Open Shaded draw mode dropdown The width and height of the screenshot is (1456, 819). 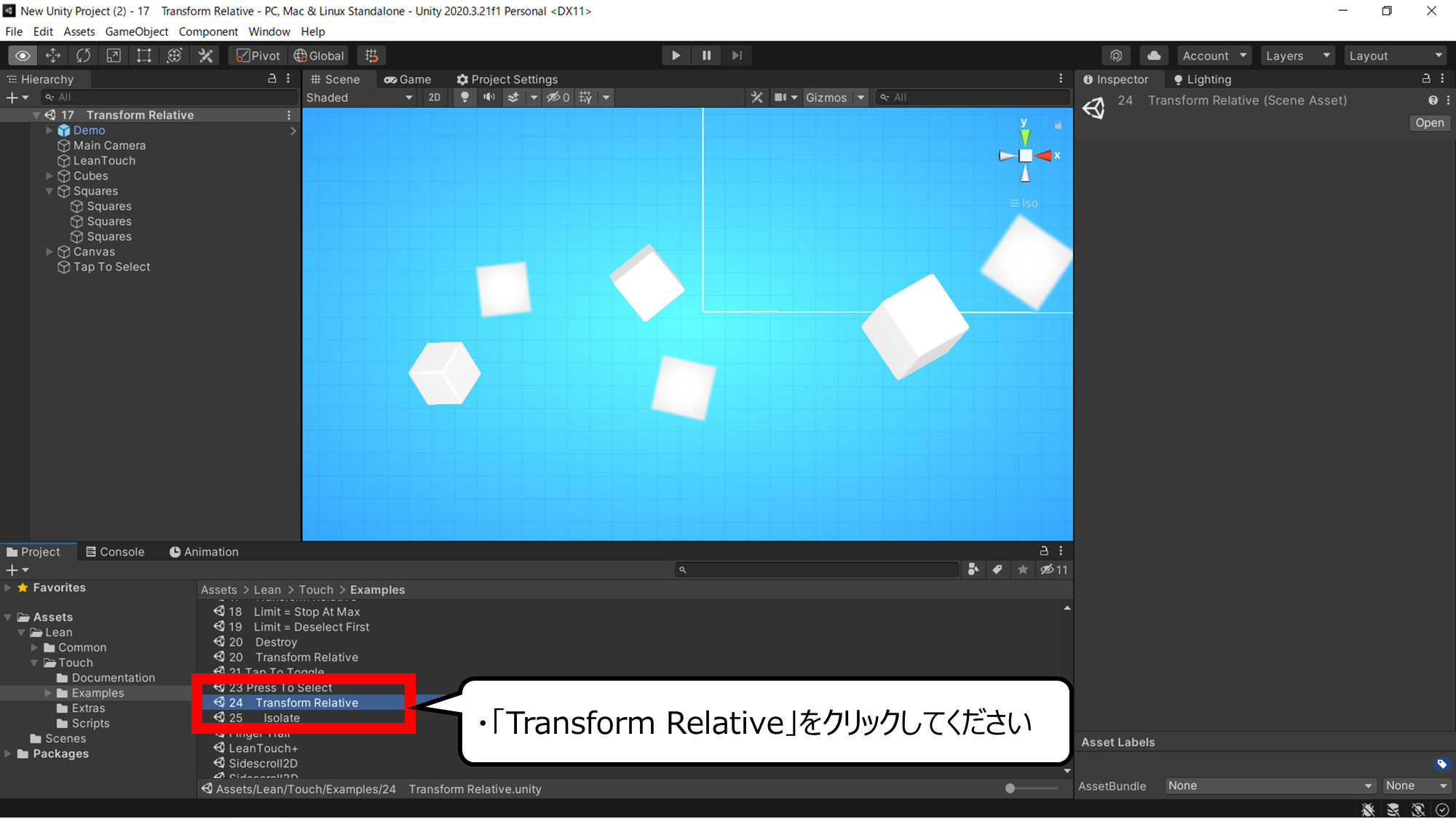click(360, 98)
